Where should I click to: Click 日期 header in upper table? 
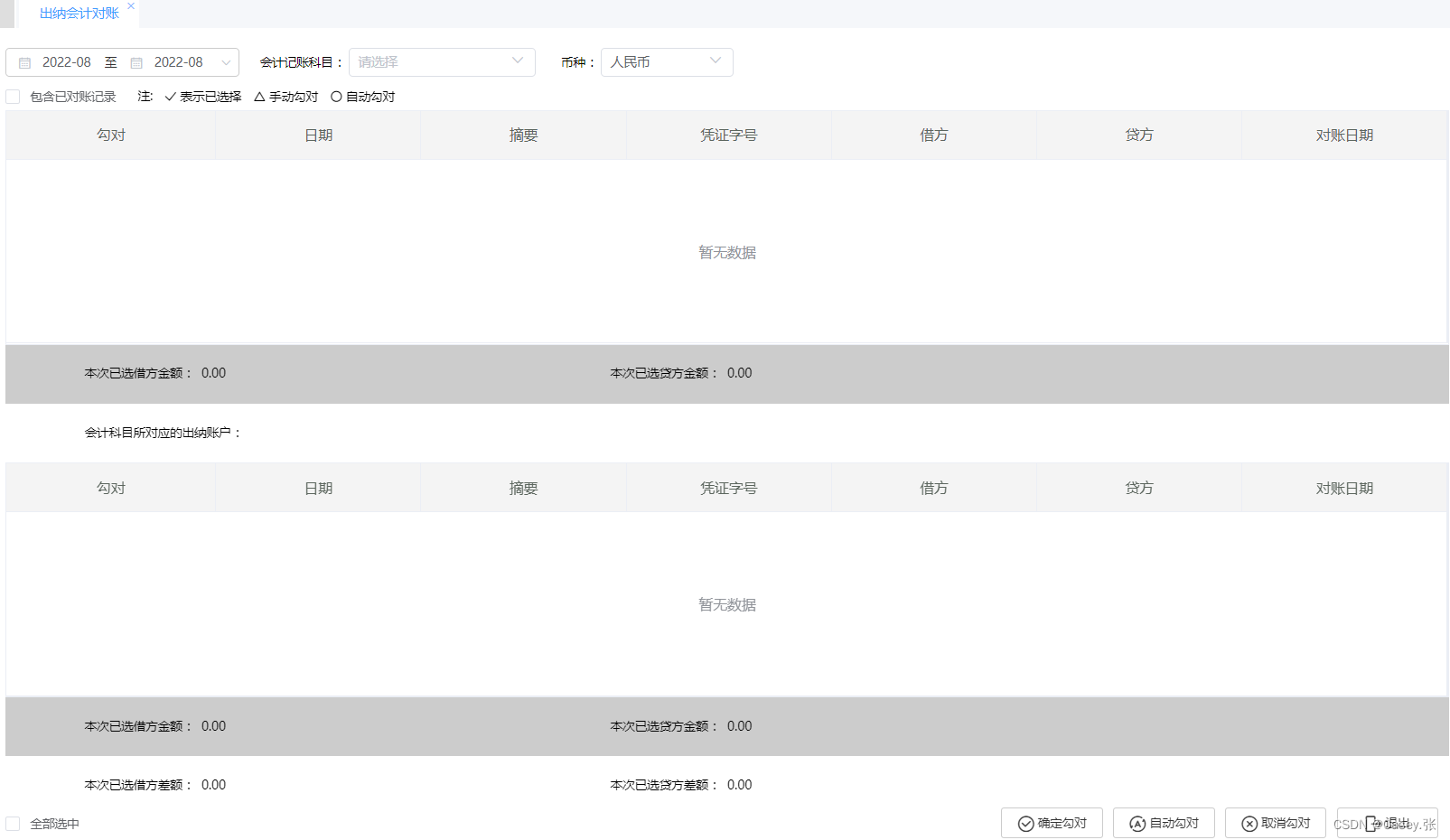[x=318, y=135]
